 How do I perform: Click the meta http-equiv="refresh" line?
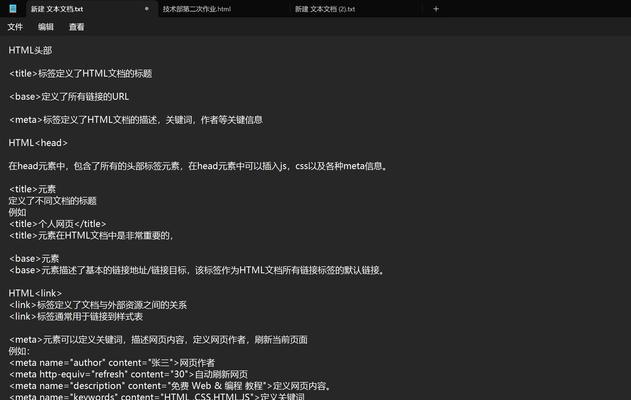(x=128, y=374)
